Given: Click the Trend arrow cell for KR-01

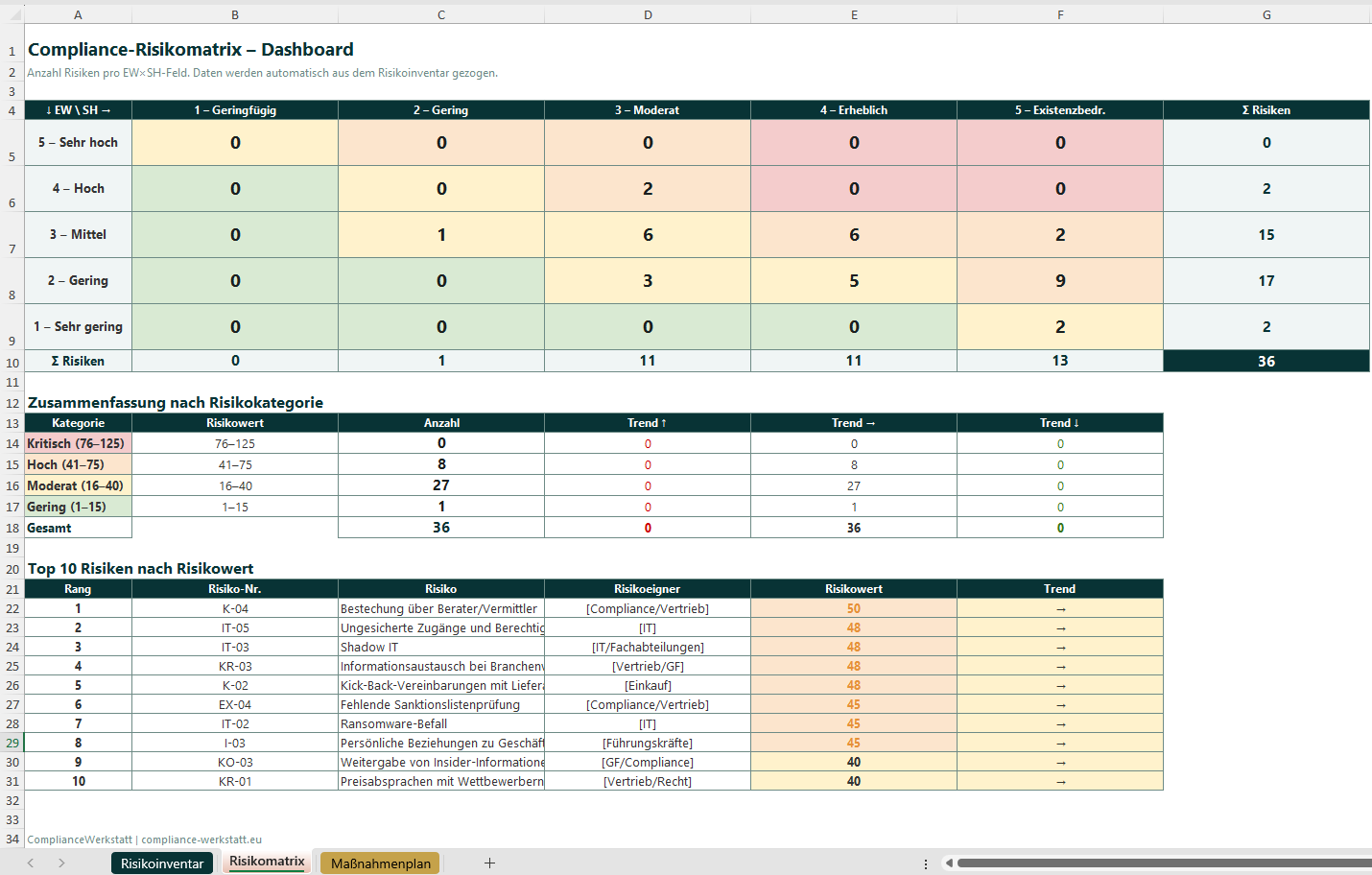Looking at the screenshot, I should 1060,780.
